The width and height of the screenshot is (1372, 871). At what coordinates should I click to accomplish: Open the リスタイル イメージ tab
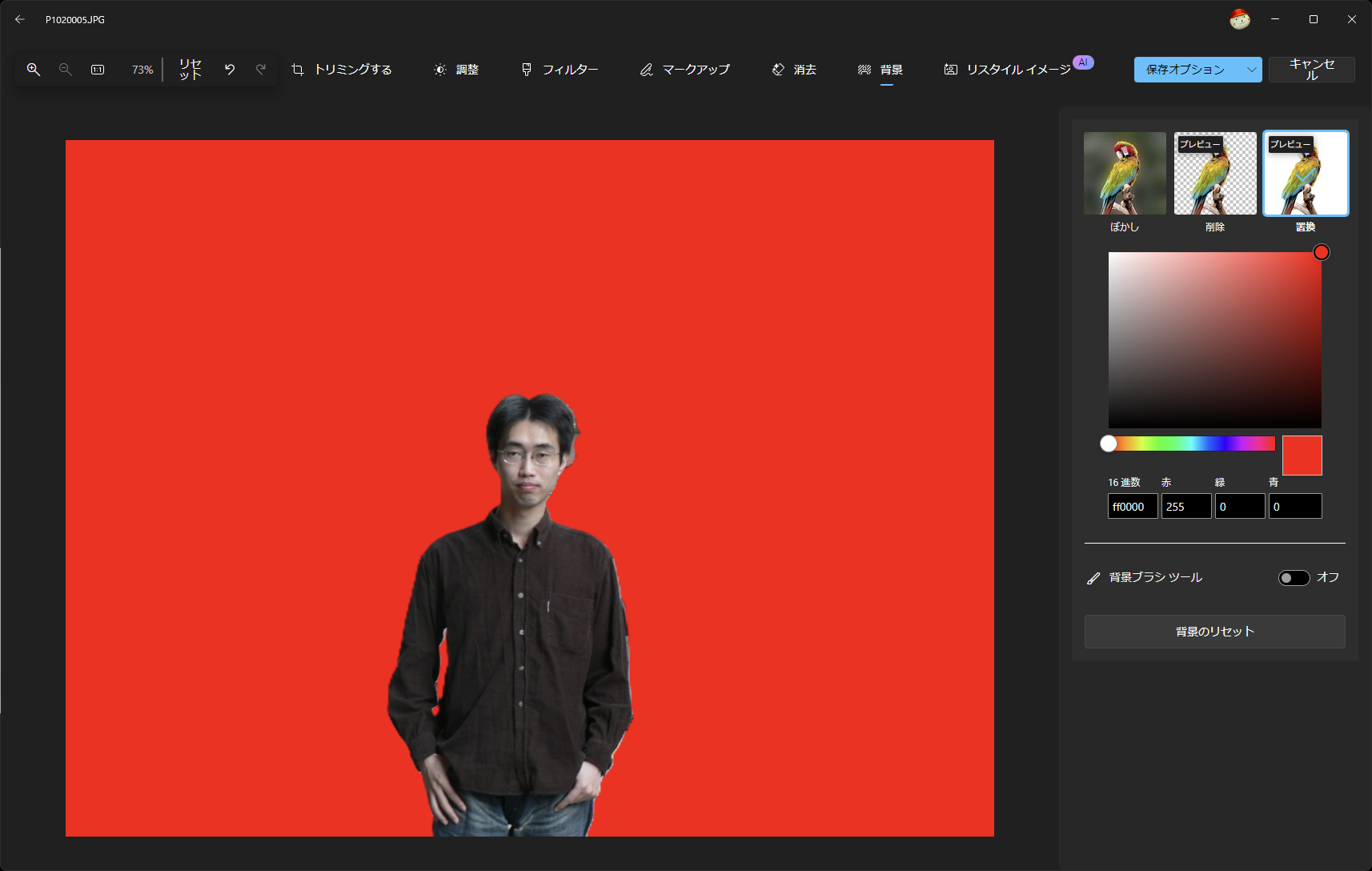pyautogui.click(x=1018, y=70)
